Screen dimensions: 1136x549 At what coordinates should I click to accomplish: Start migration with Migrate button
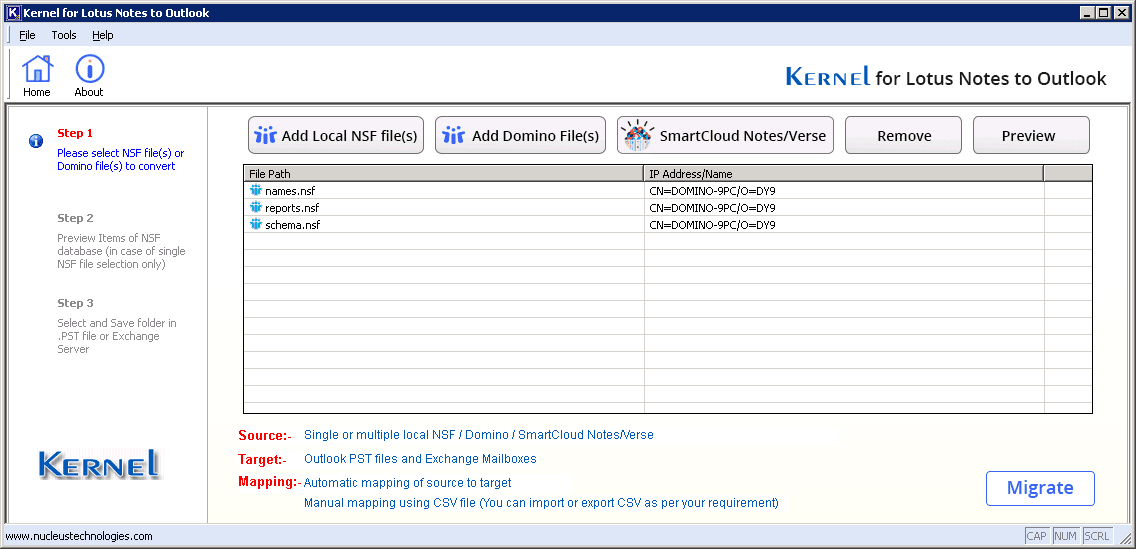(x=1040, y=488)
